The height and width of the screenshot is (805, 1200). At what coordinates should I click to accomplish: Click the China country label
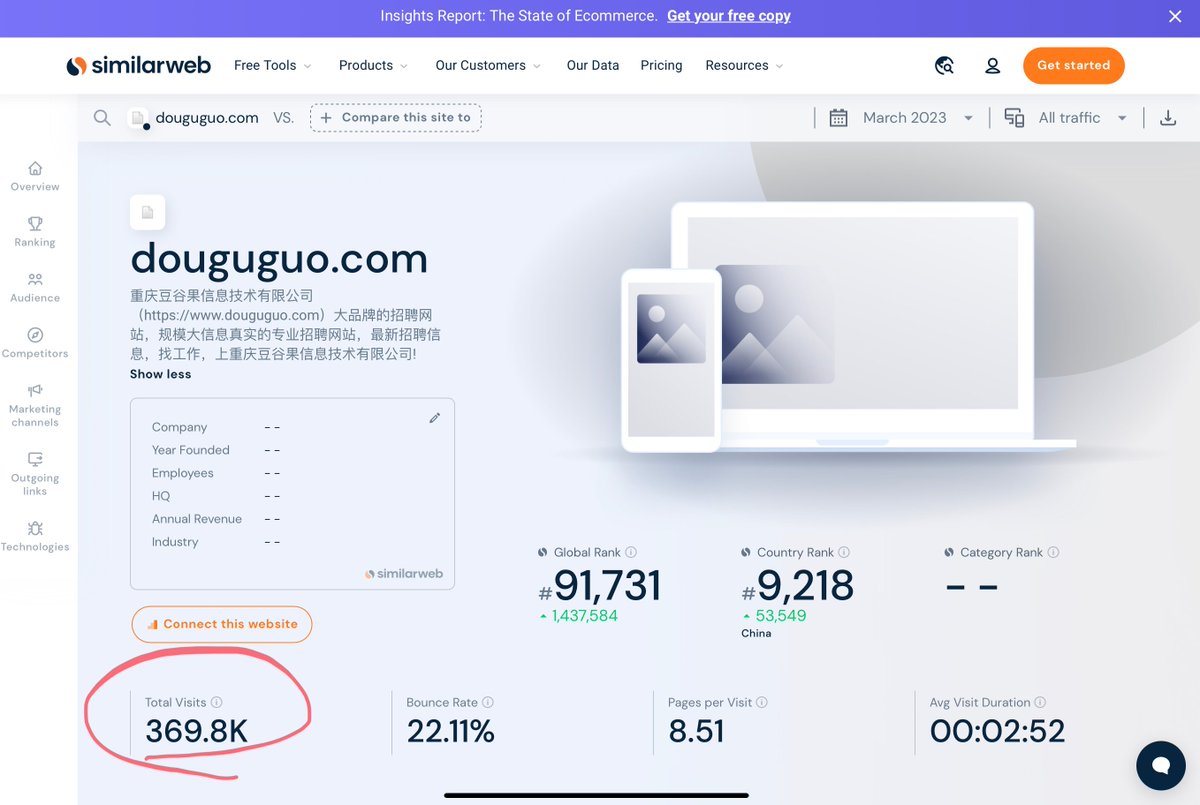click(x=756, y=633)
